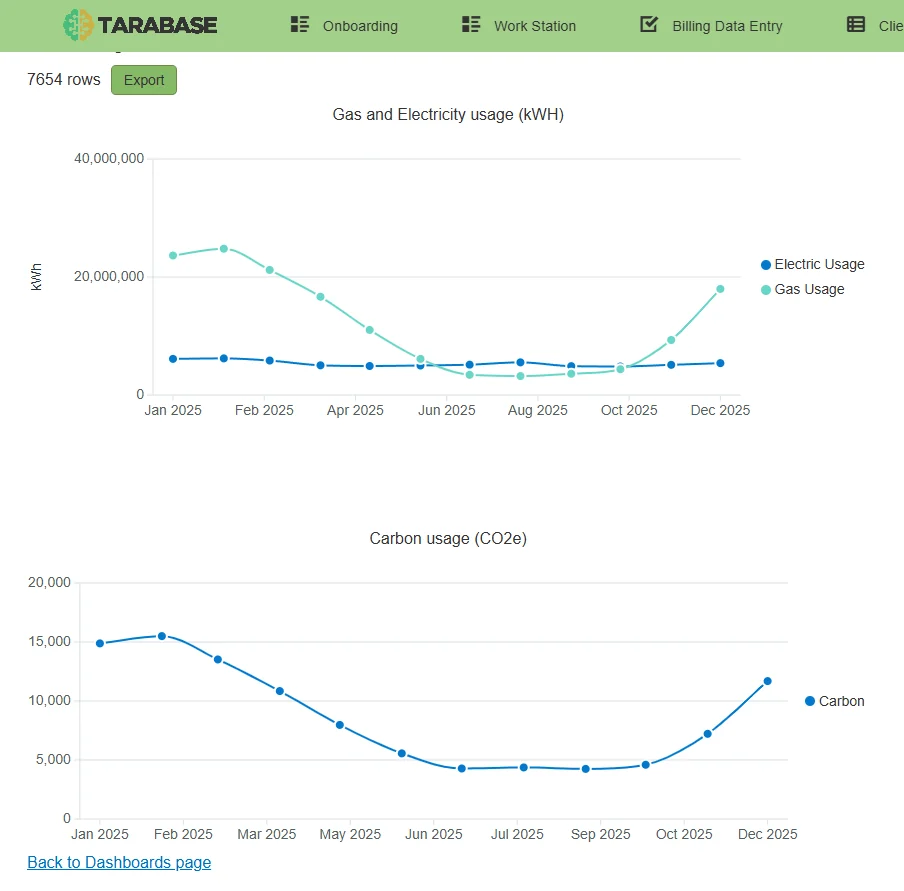
Task: Click the TARABASE brand text
Action: (157, 25)
